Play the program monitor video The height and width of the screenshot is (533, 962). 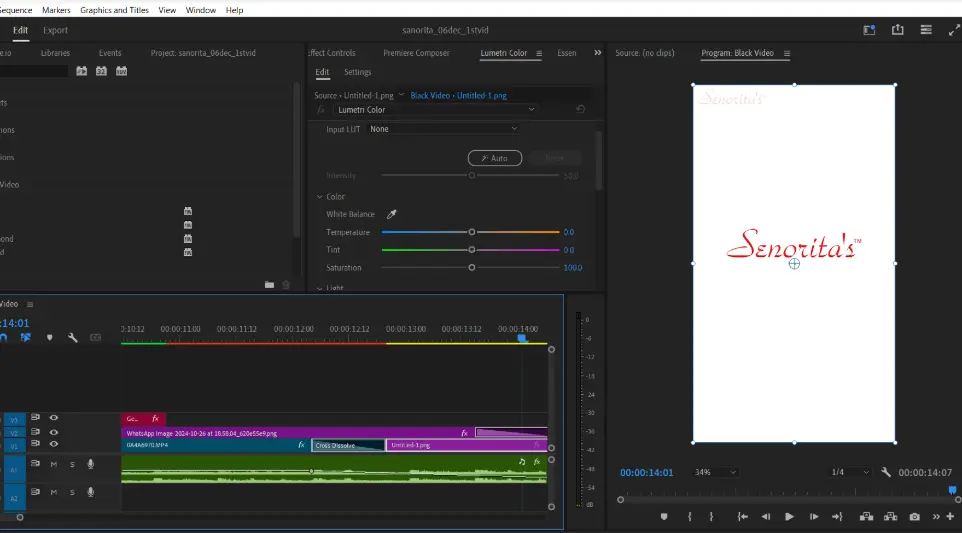[x=789, y=516]
